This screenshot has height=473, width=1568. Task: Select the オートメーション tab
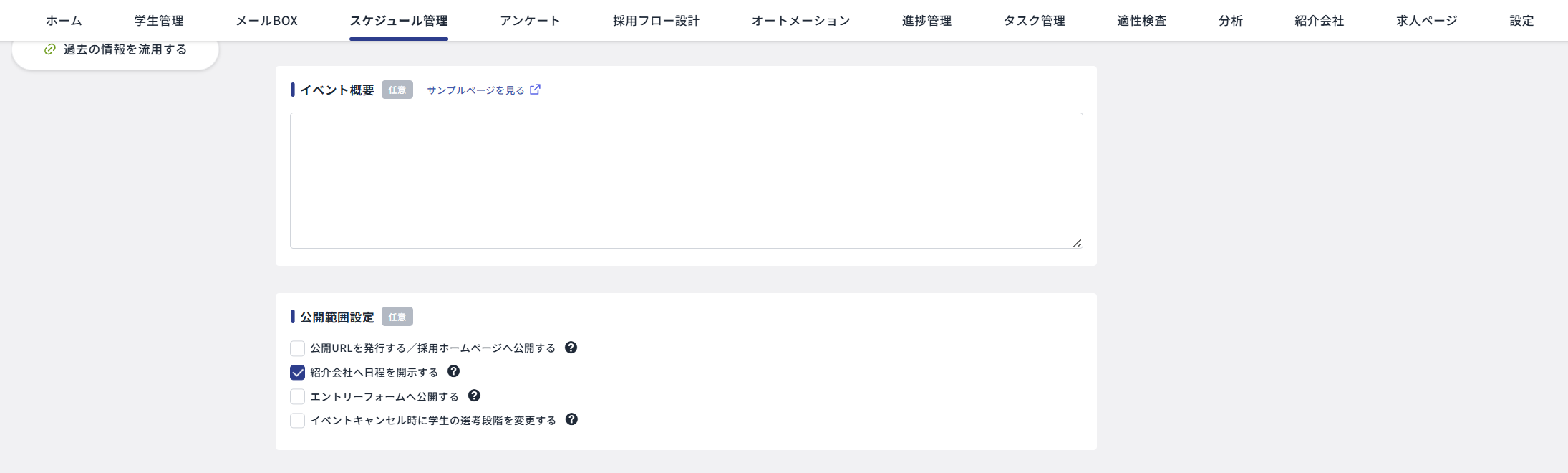(800, 21)
